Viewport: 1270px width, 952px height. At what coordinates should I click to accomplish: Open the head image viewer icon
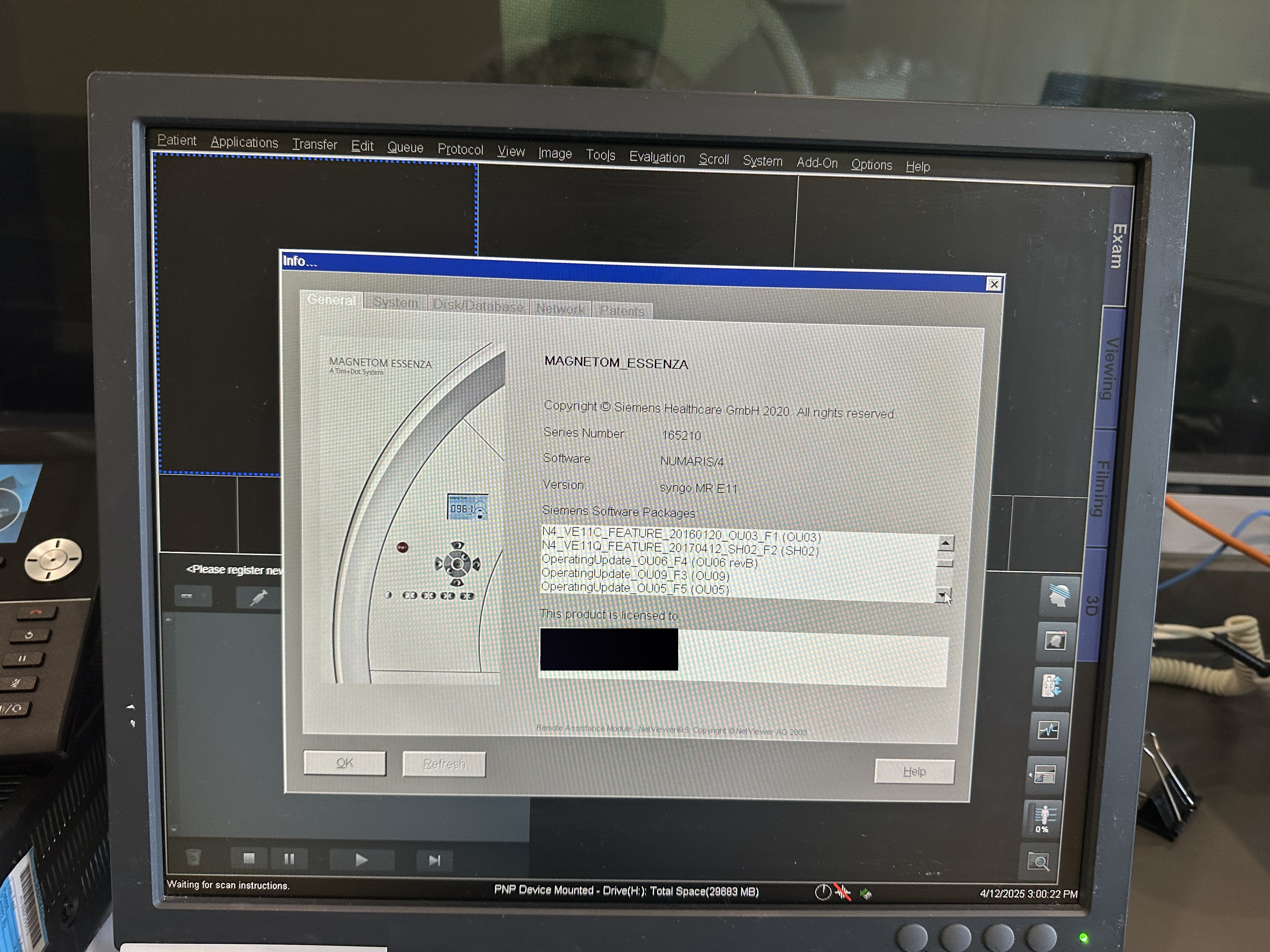tap(1056, 641)
